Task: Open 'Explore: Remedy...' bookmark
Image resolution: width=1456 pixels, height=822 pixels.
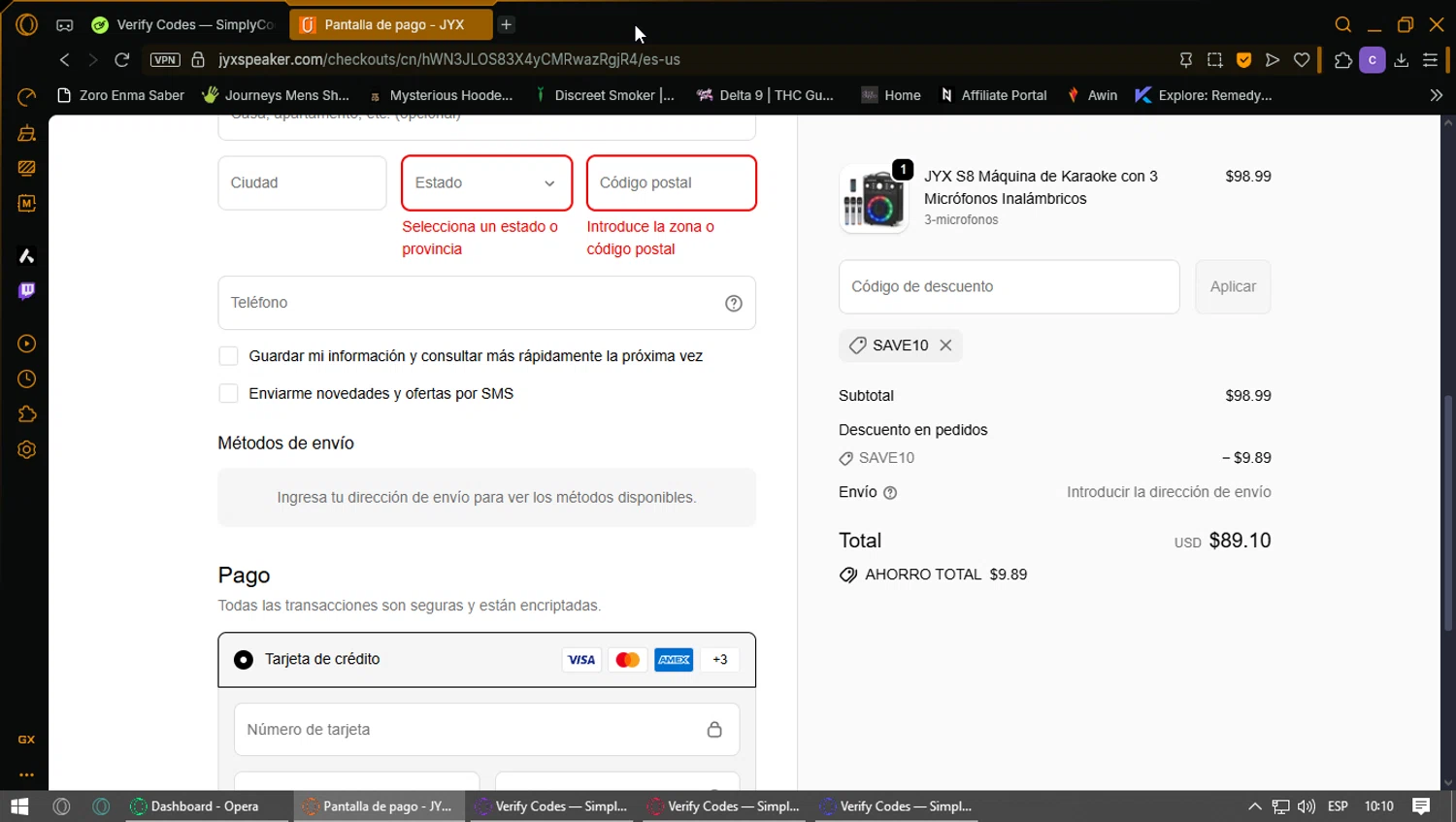Action: tap(1204, 95)
